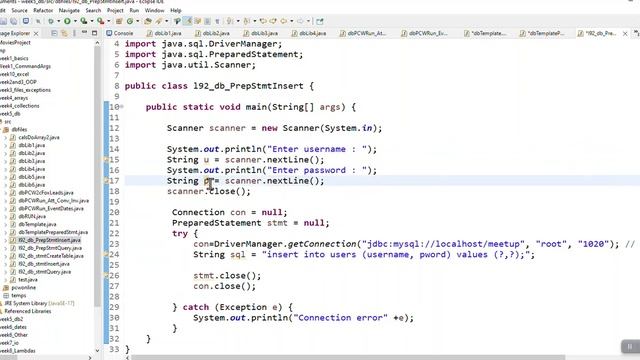Click the Pin Editor toolbar icon
640x360 pixels.
pos(320,21)
